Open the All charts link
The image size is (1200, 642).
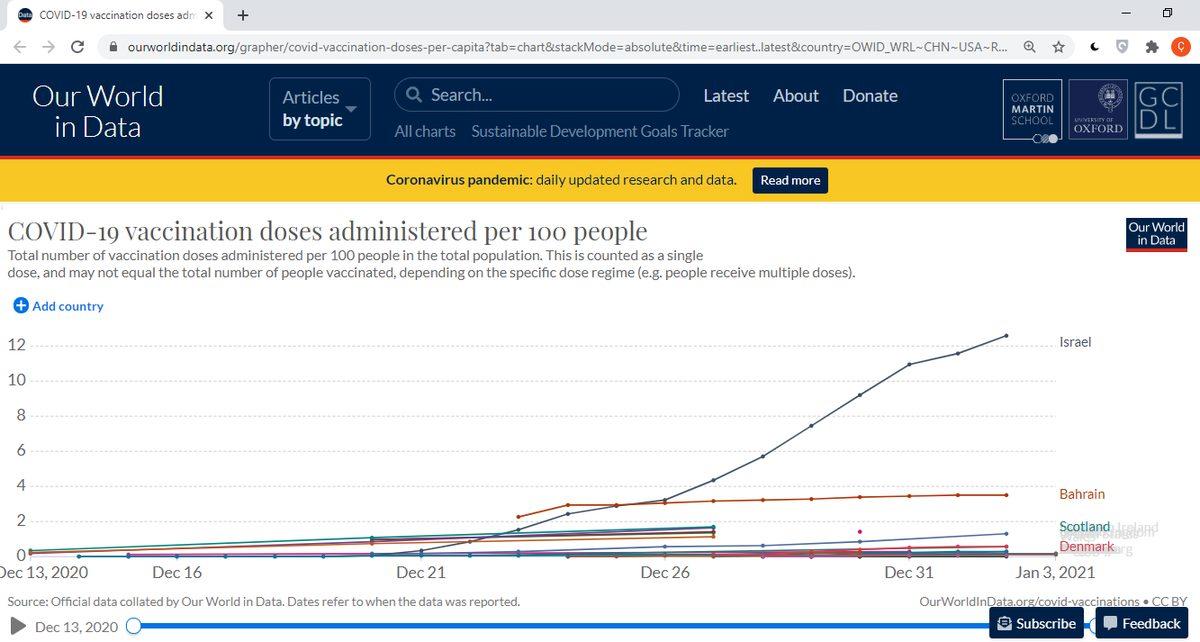pos(424,131)
